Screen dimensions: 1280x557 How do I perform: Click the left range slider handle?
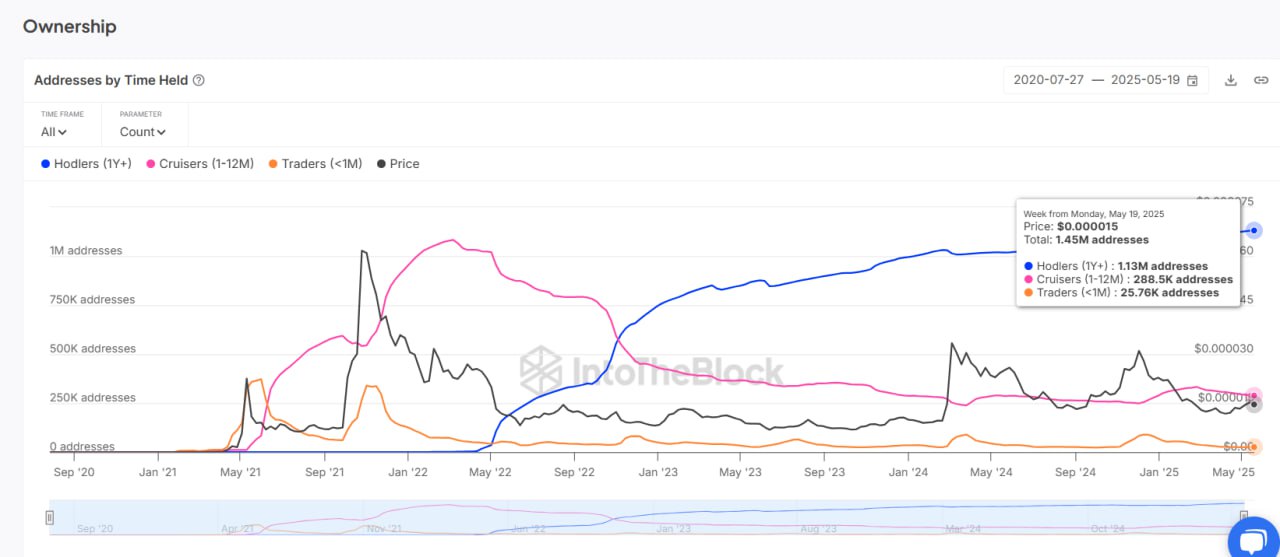pos(49,517)
